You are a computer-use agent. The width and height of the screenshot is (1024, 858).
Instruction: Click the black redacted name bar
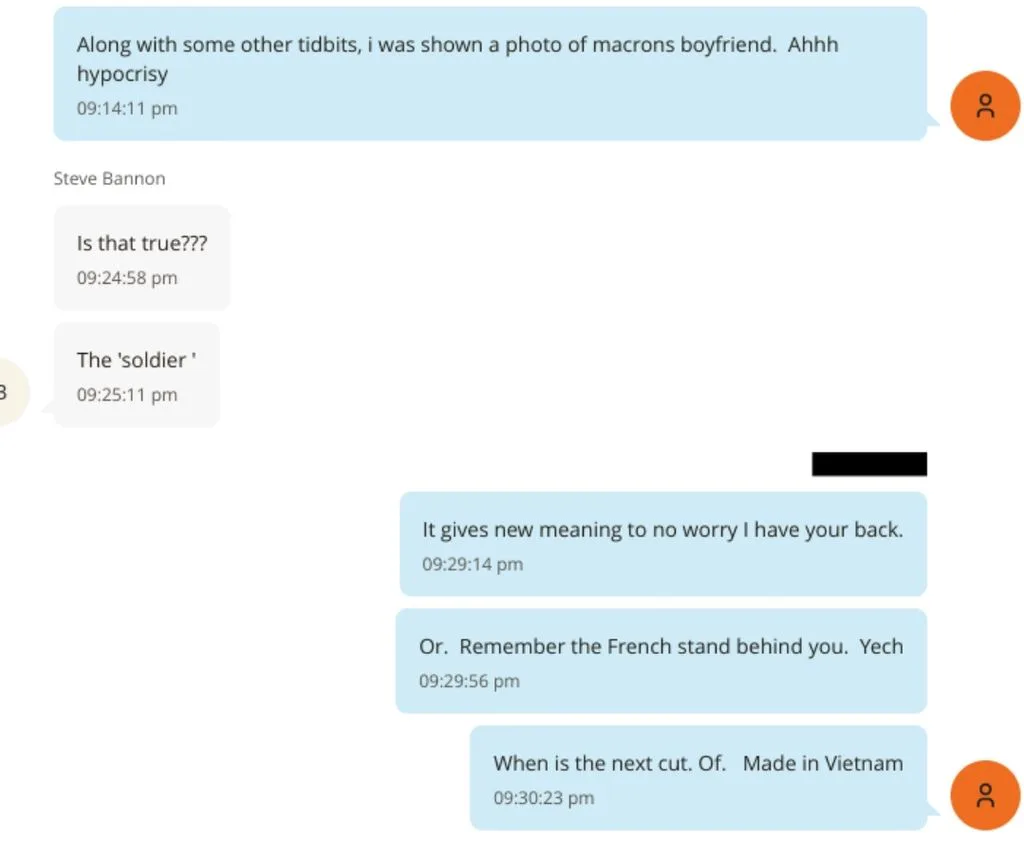click(869, 464)
